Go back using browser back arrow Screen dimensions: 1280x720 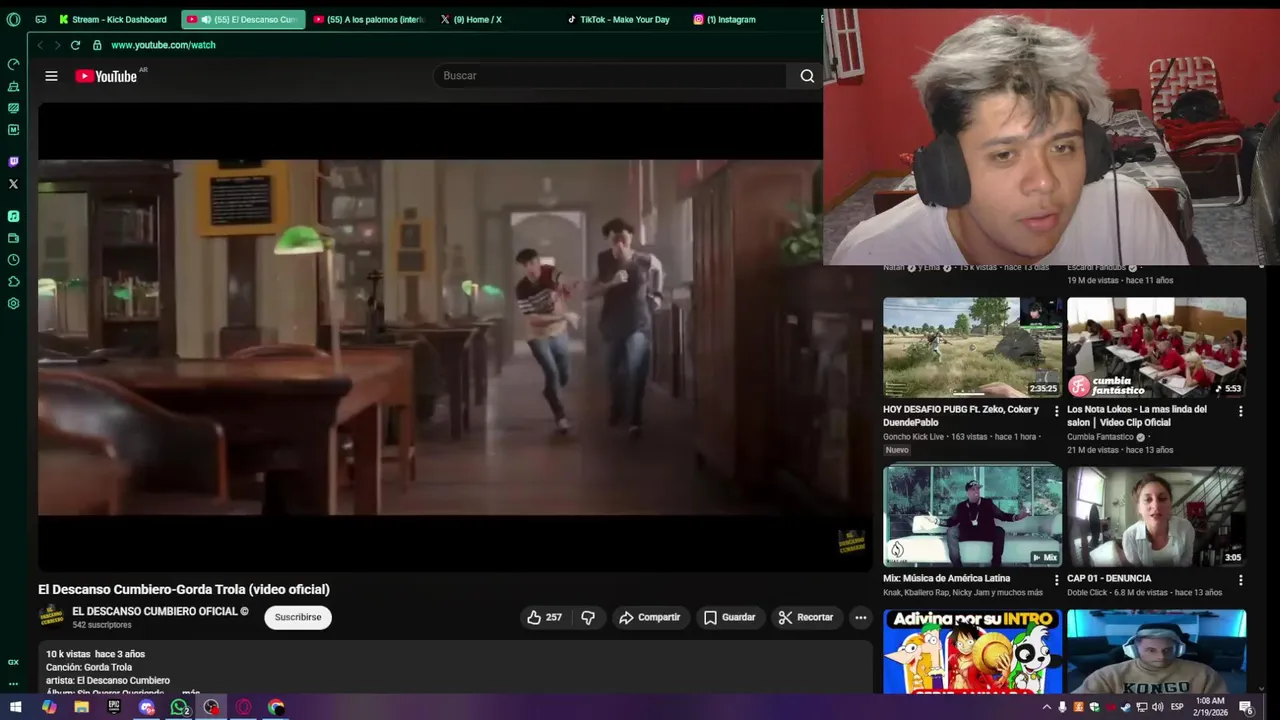point(40,45)
